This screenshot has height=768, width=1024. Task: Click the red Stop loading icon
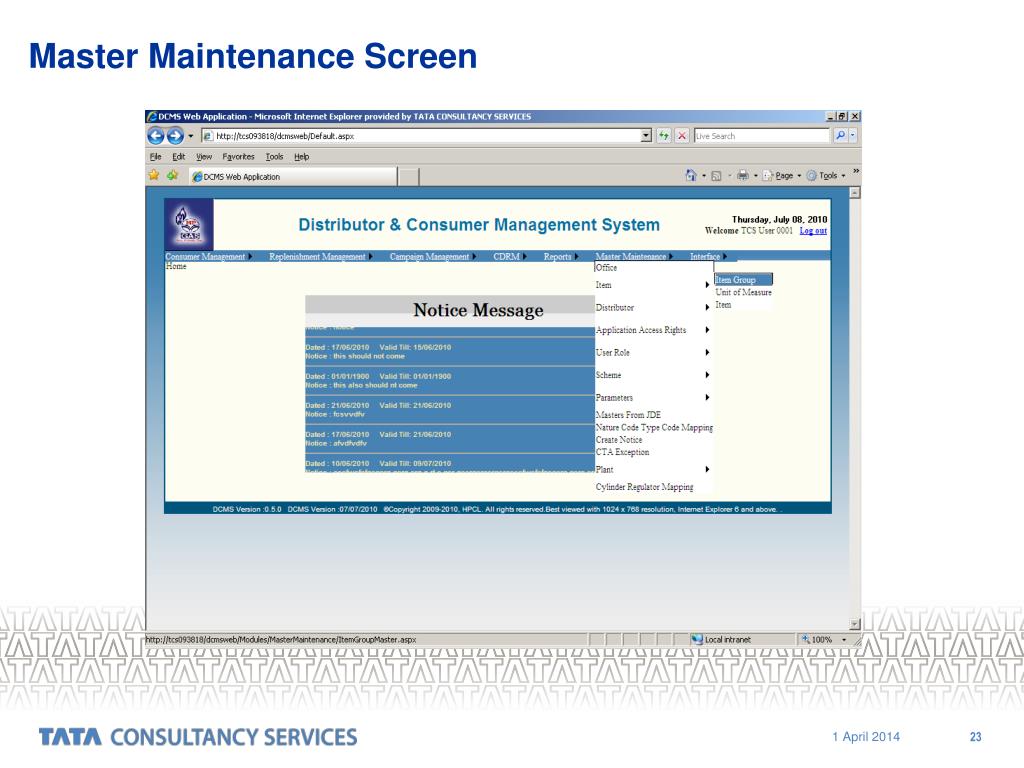tap(682, 136)
